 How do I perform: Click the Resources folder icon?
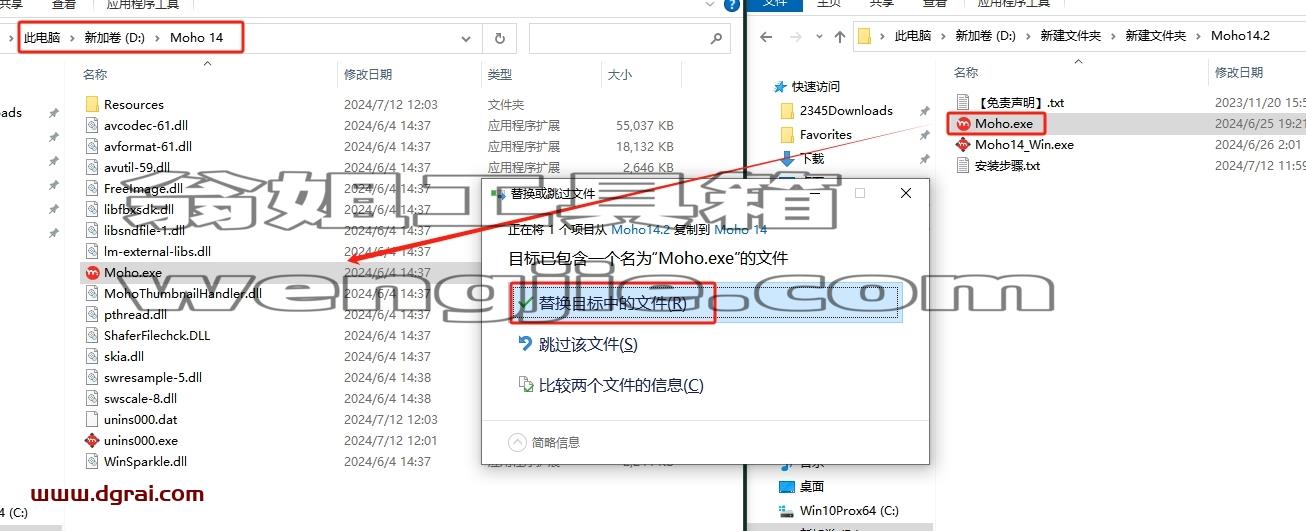click(x=92, y=104)
